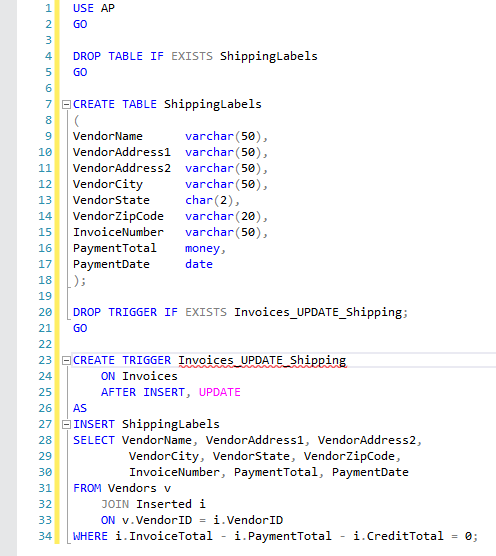Click the USE keyword on line 1

coord(83,8)
